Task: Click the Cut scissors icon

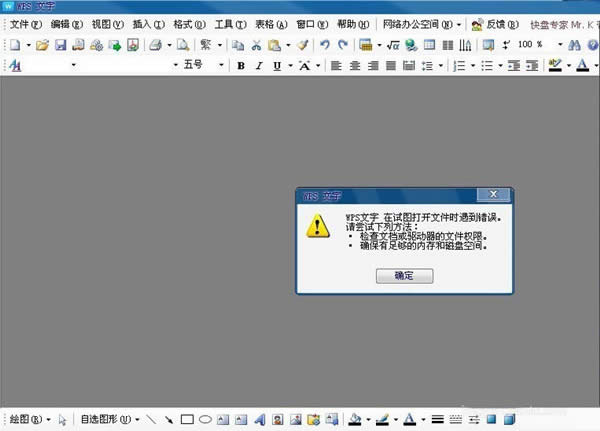Action: pos(256,45)
